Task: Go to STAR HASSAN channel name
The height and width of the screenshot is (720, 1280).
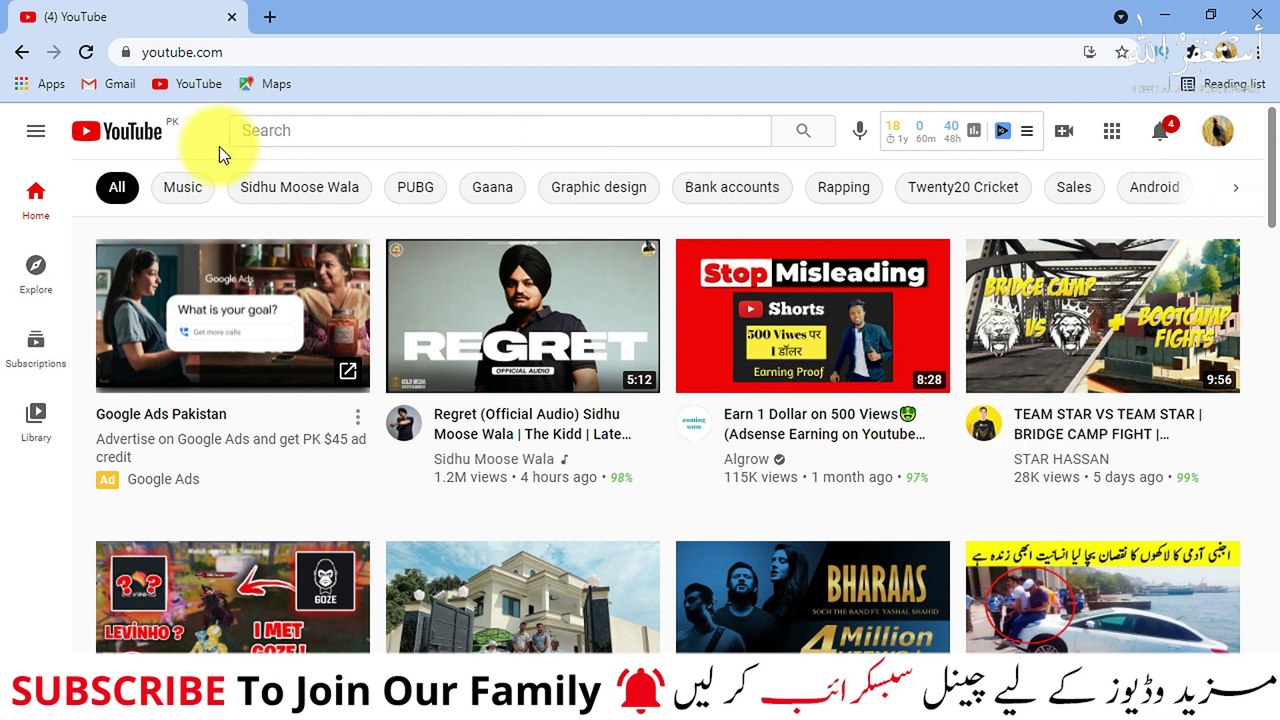Action: pyautogui.click(x=1061, y=459)
